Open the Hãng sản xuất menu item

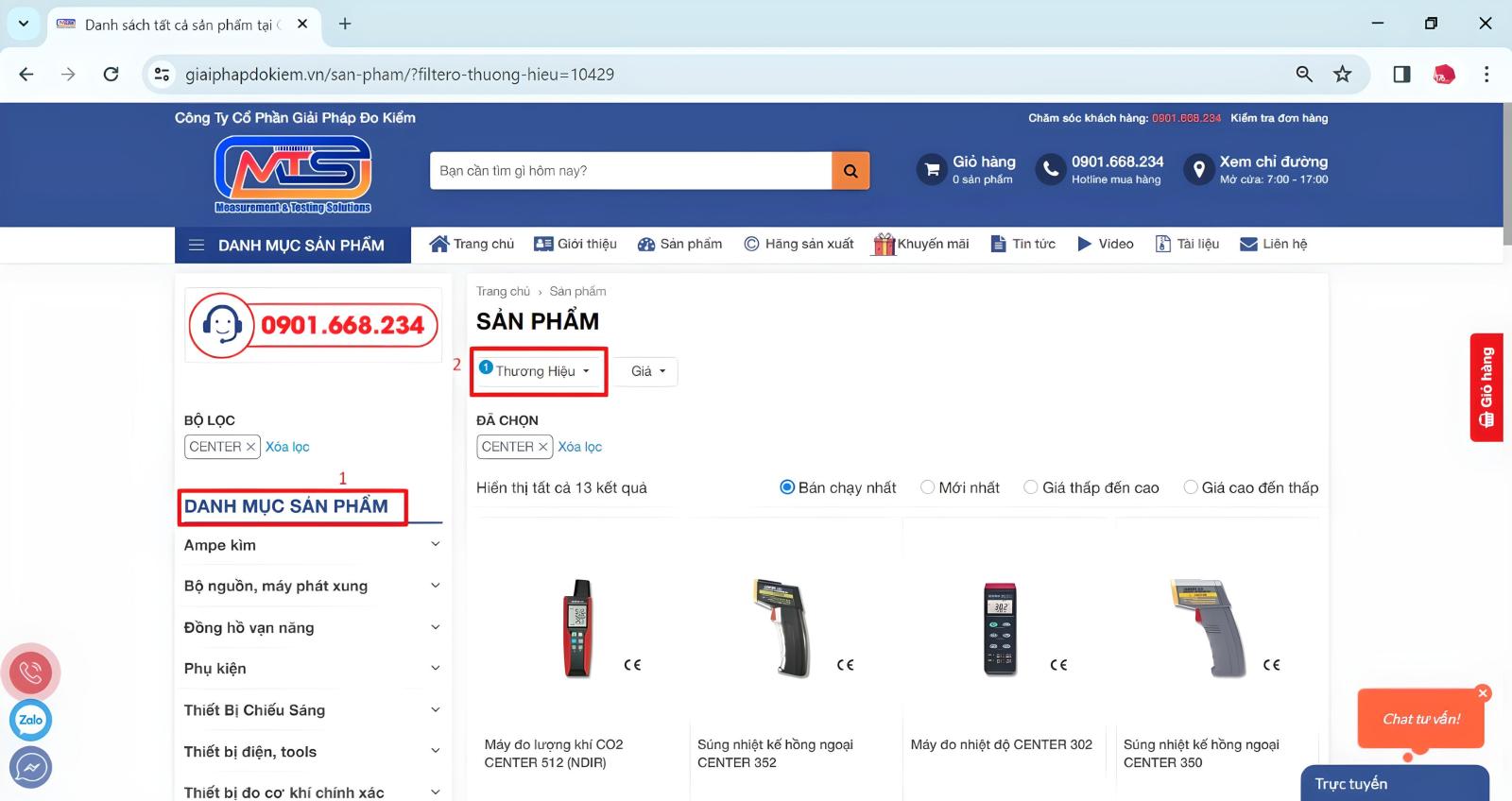coord(799,244)
